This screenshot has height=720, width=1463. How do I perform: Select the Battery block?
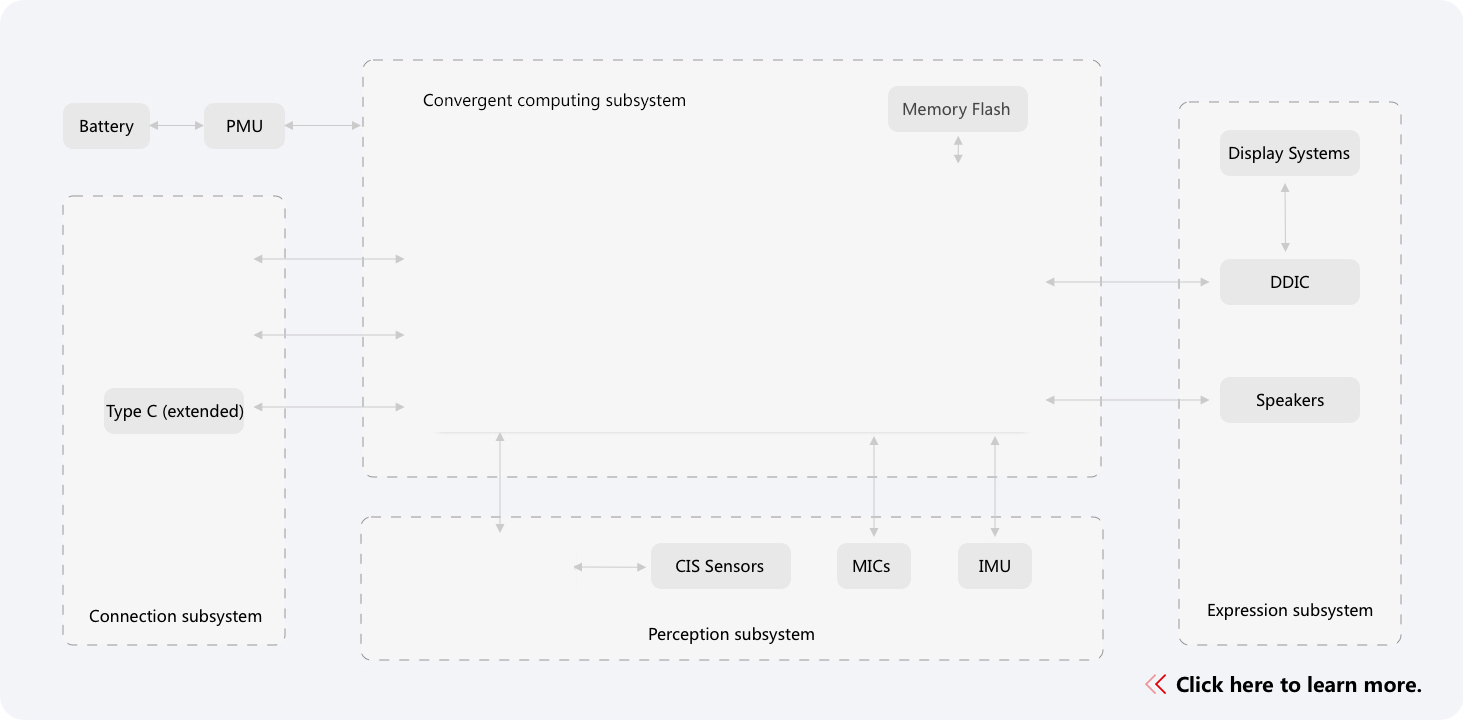click(106, 126)
